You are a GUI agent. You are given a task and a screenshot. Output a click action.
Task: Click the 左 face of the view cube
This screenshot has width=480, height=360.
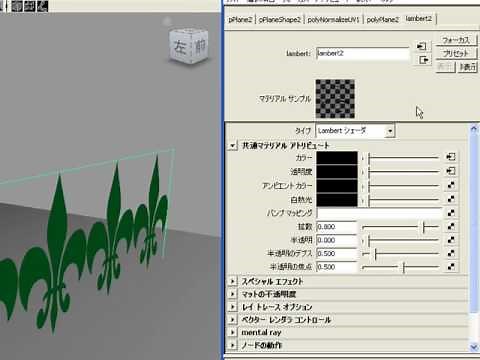[180, 46]
